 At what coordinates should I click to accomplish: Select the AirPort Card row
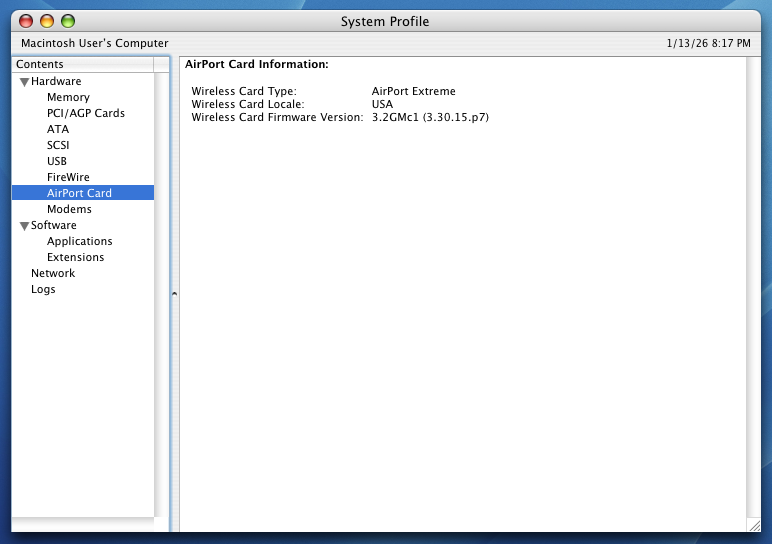(83, 193)
